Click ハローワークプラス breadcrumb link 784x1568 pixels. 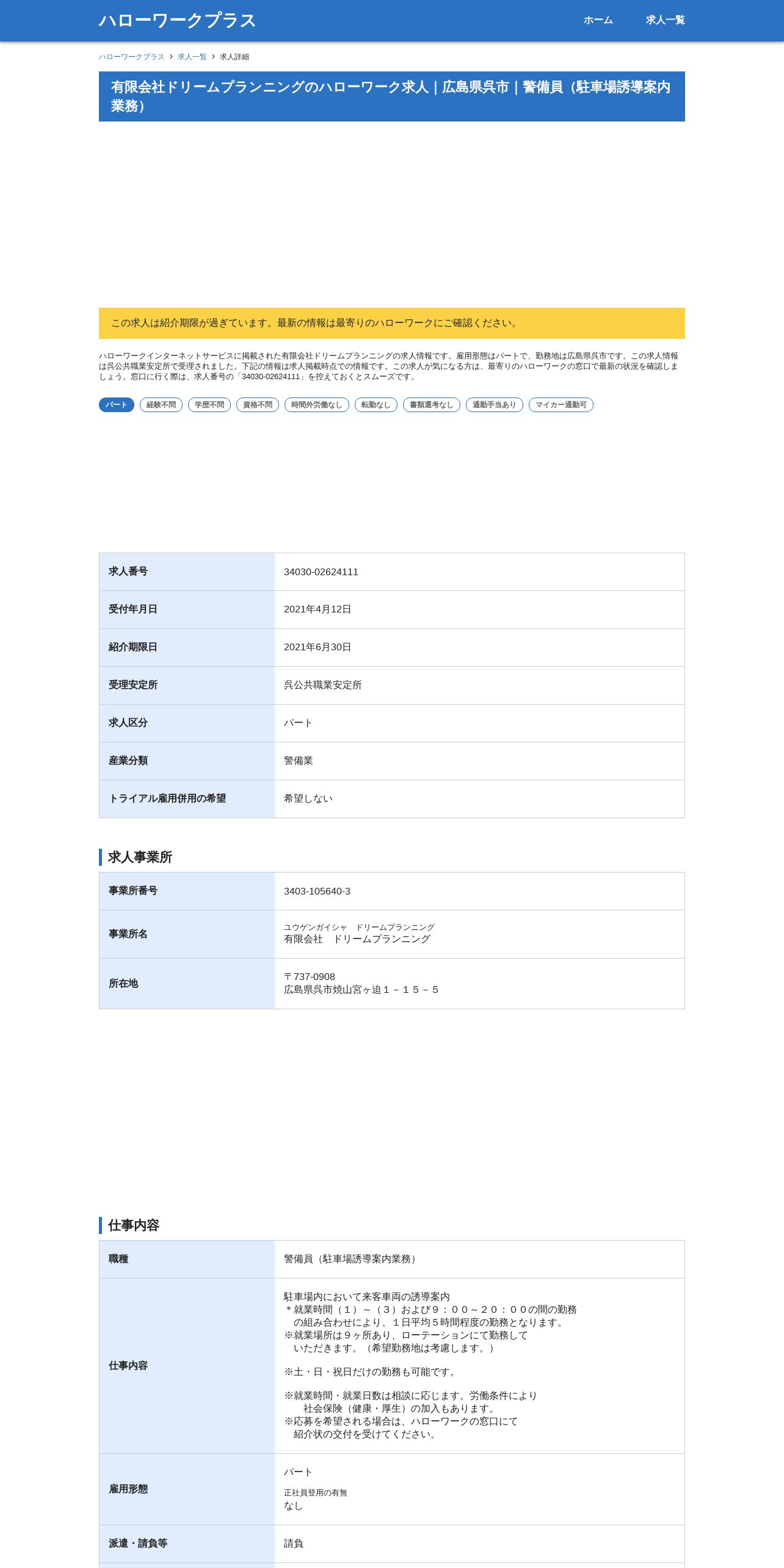click(132, 57)
